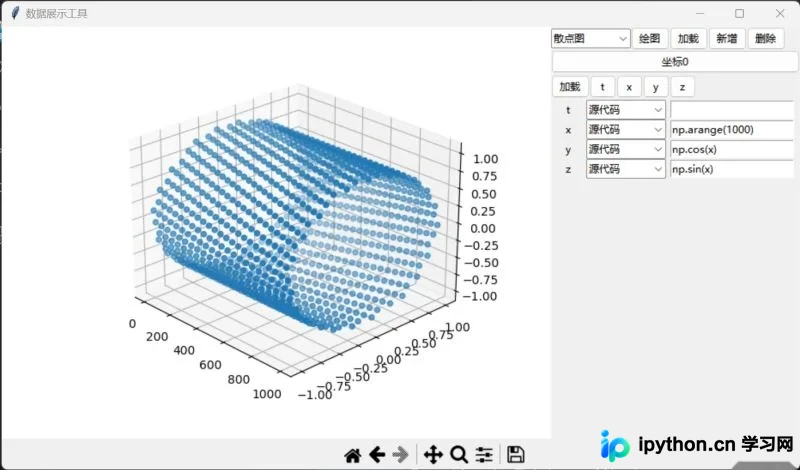Save figure with floppy disk icon
Image resolution: width=800 pixels, height=470 pixels.
(x=515, y=454)
